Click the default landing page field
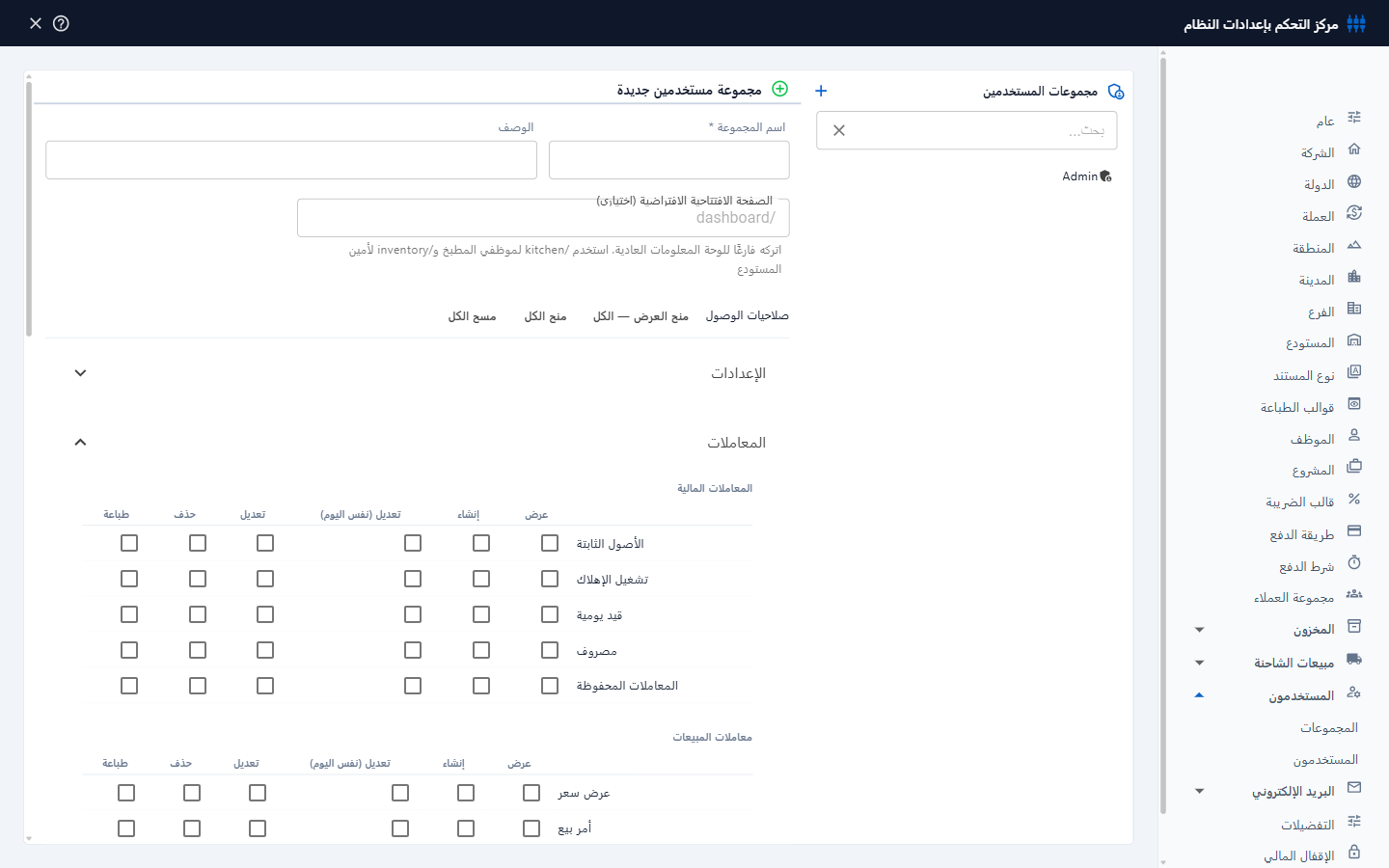This screenshot has height=868, width=1389. tap(543, 218)
